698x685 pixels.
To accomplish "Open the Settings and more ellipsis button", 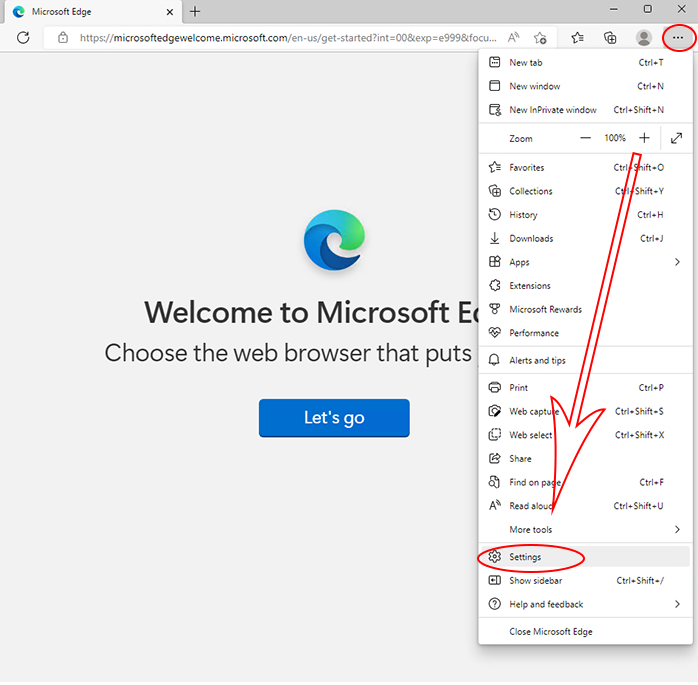I will pos(678,38).
